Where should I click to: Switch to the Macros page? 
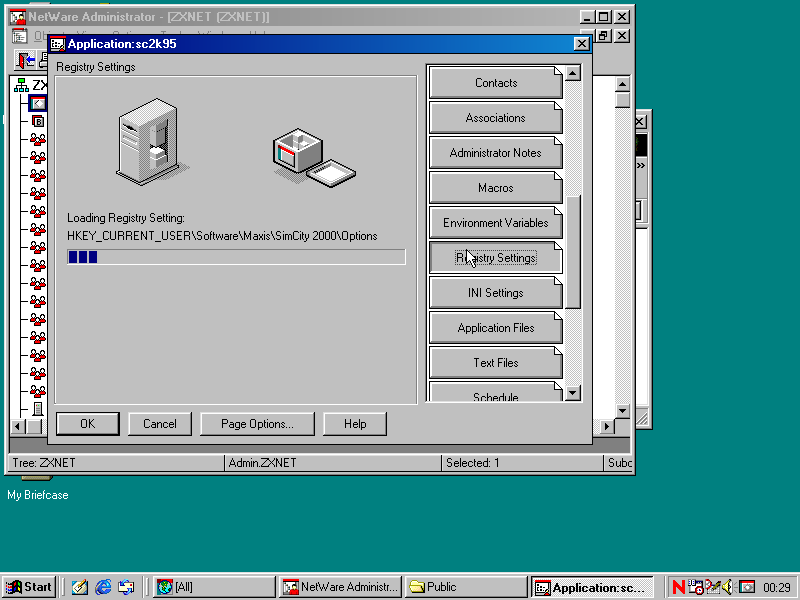(x=496, y=188)
